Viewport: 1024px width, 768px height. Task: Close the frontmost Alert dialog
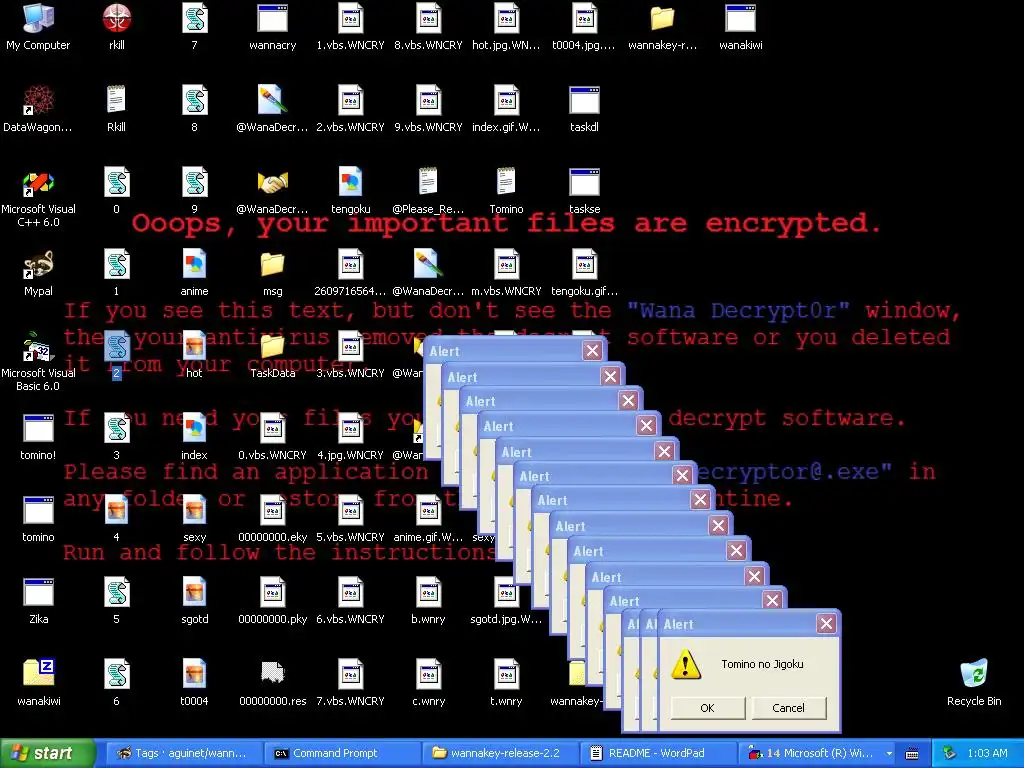[x=826, y=624]
